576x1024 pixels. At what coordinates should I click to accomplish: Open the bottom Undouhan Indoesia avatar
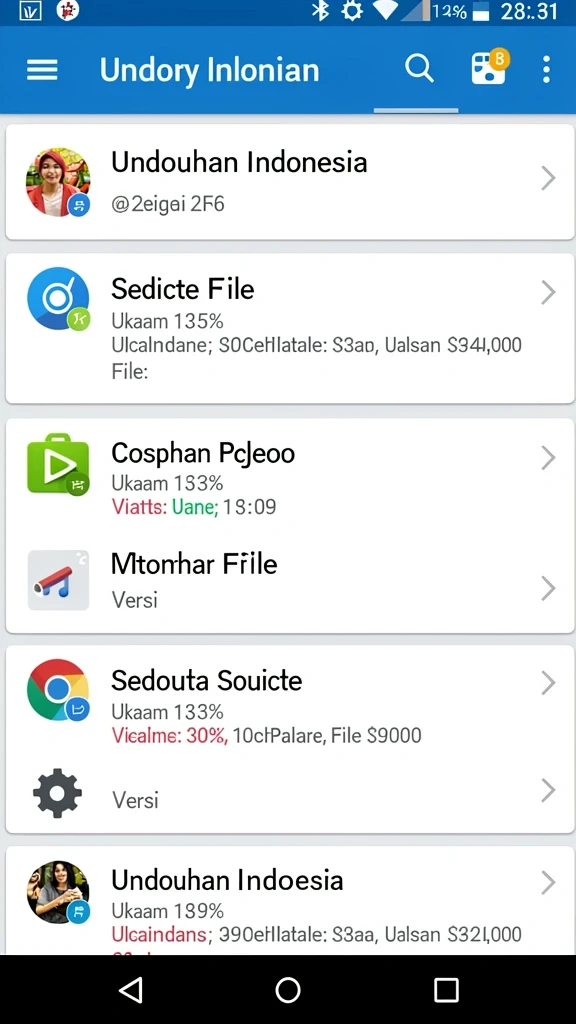click(58, 892)
